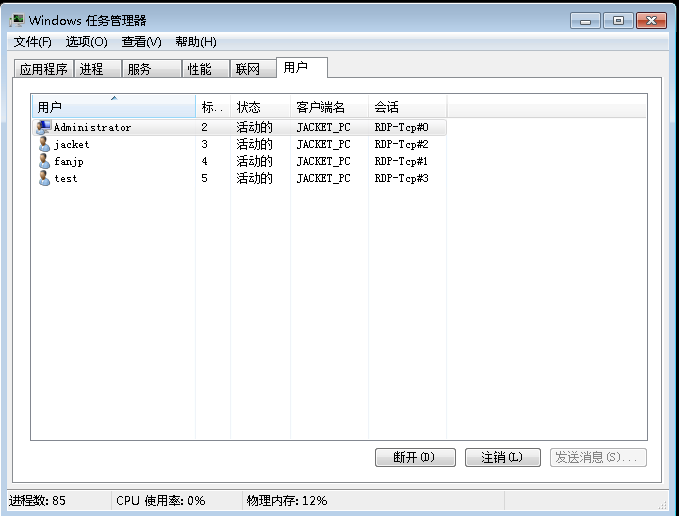679x516 pixels.
Task: Click ID value 3 in jacket row
Action: (204, 144)
